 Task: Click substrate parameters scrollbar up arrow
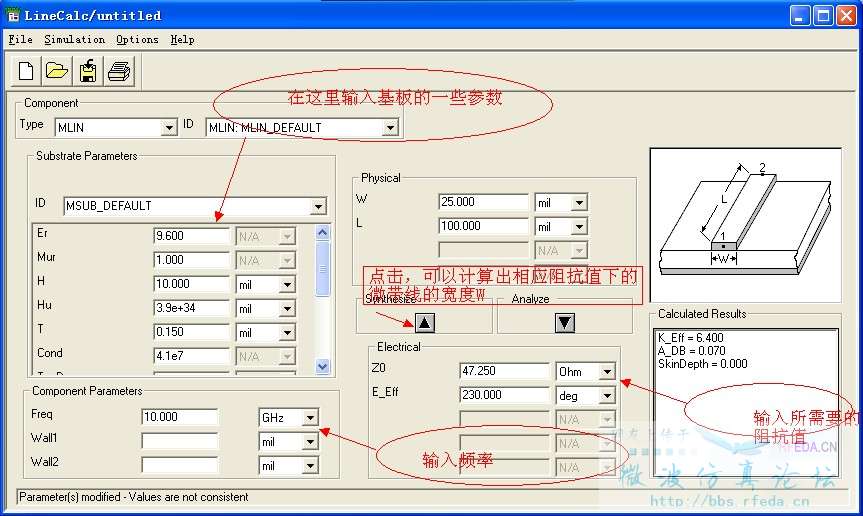(x=323, y=232)
